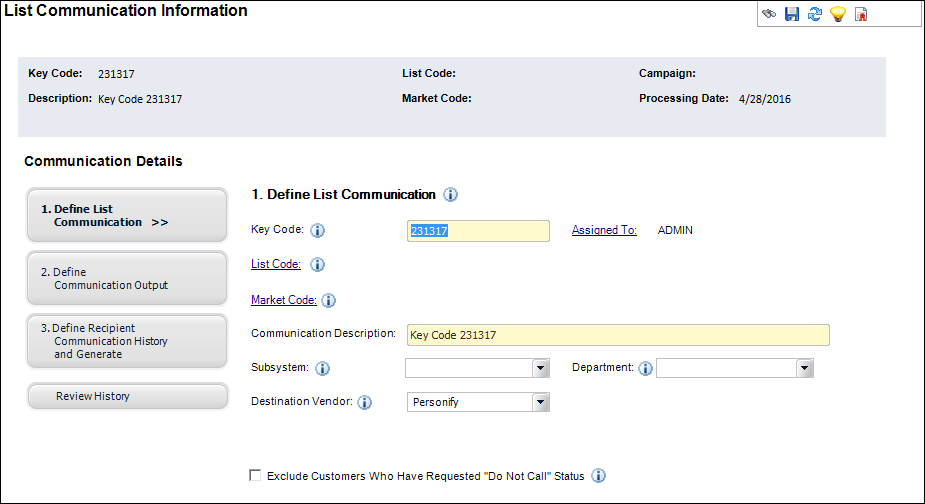Viewport: 925px width, 504px height.
Task: Click the info icon beside Department label
Action: click(645, 368)
